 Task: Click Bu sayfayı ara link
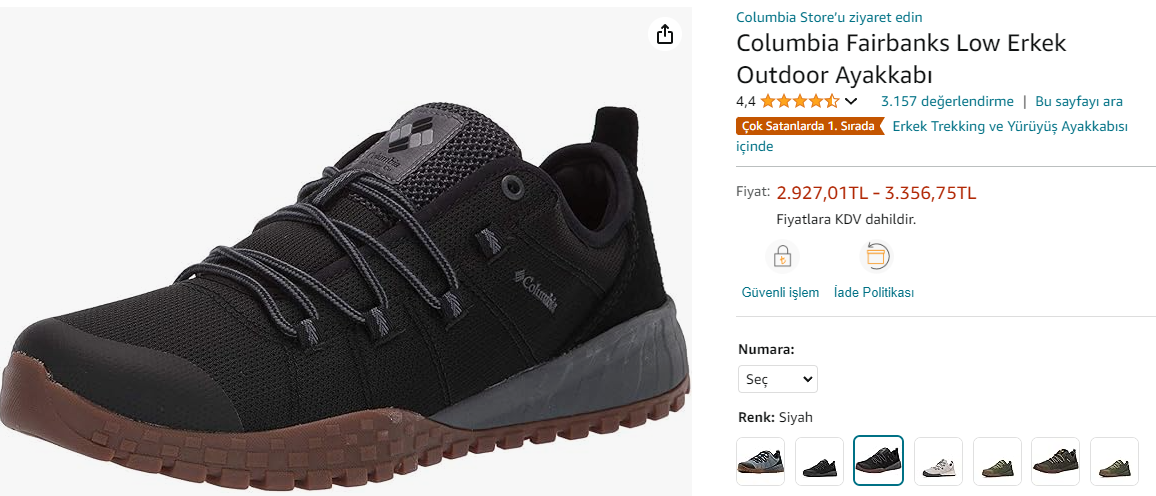click(1079, 101)
